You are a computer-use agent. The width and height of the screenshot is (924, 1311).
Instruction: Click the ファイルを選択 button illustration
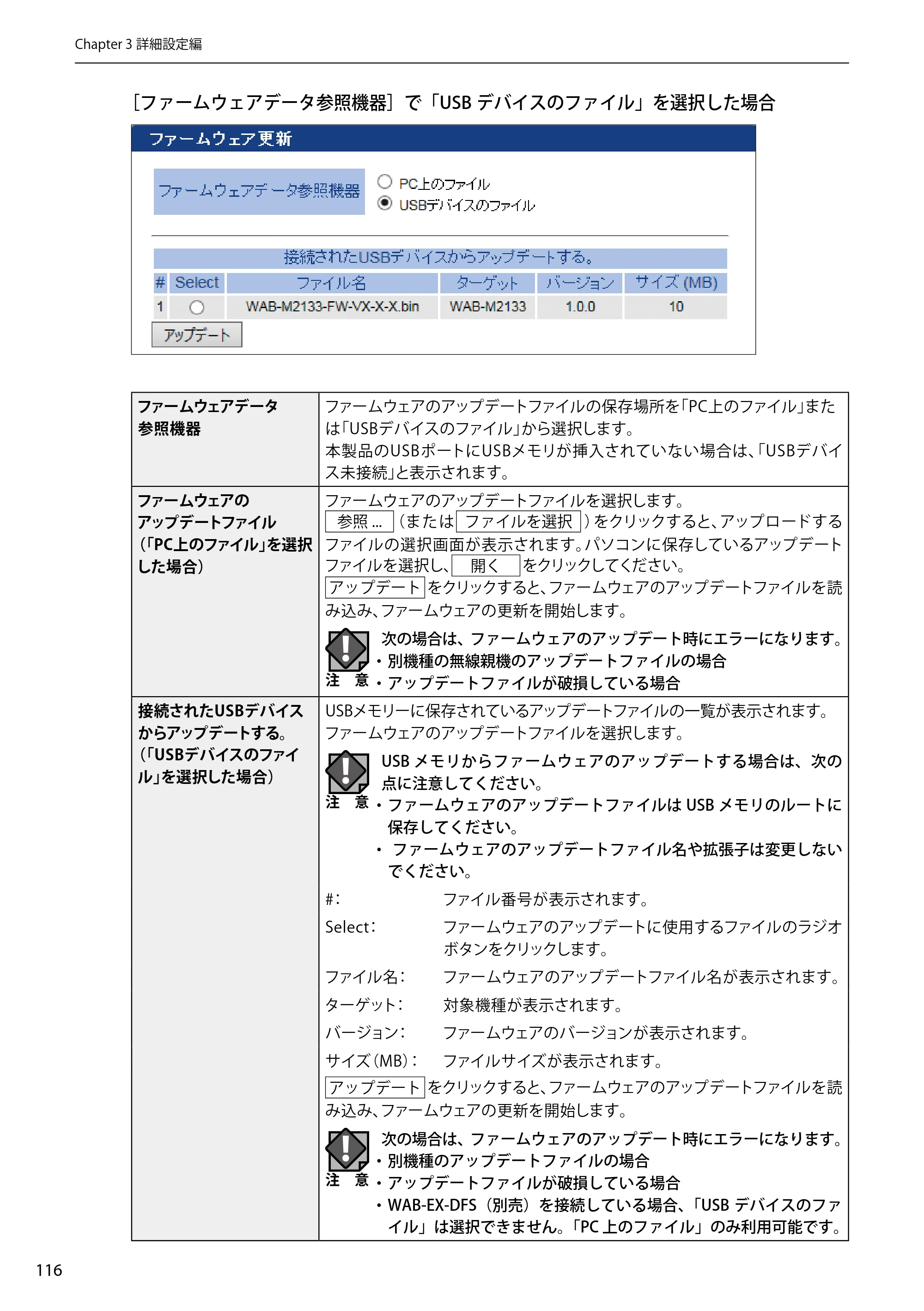(x=518, y=522)
